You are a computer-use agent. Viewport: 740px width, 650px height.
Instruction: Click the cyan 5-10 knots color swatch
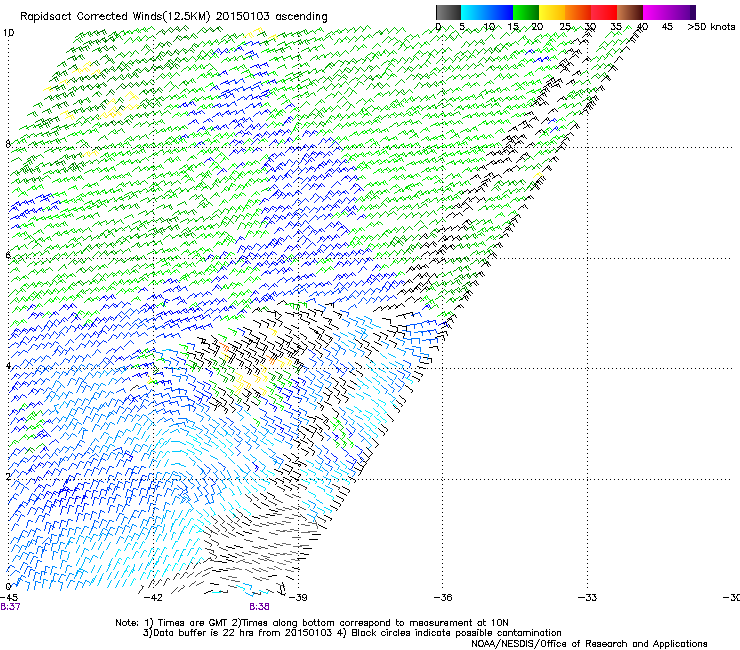474,12
